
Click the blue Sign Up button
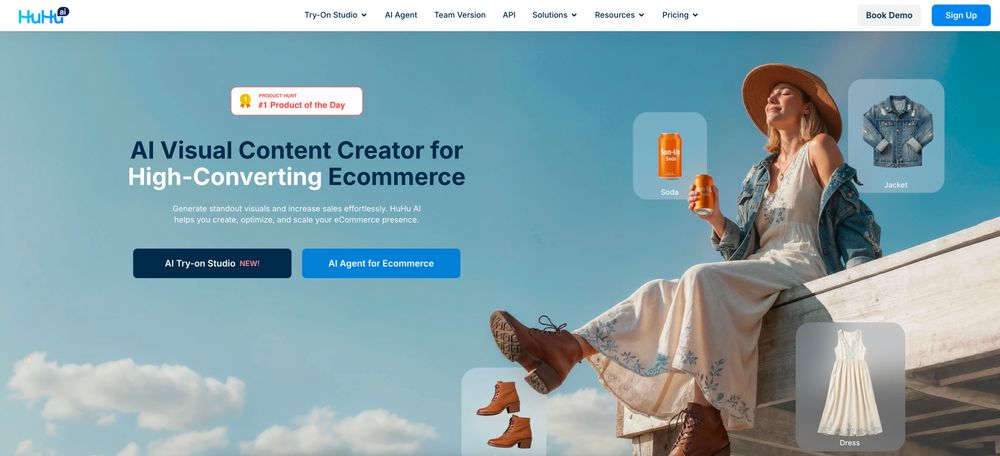pos(960,15)
